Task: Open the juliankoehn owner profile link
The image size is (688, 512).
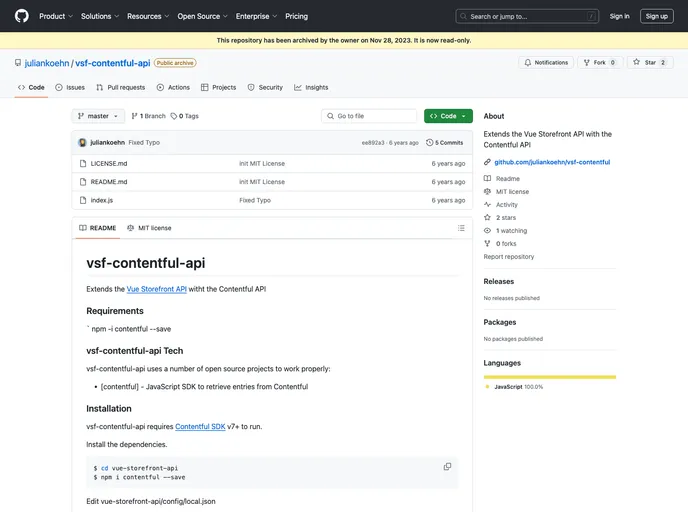Action: (x=47, y=63)
